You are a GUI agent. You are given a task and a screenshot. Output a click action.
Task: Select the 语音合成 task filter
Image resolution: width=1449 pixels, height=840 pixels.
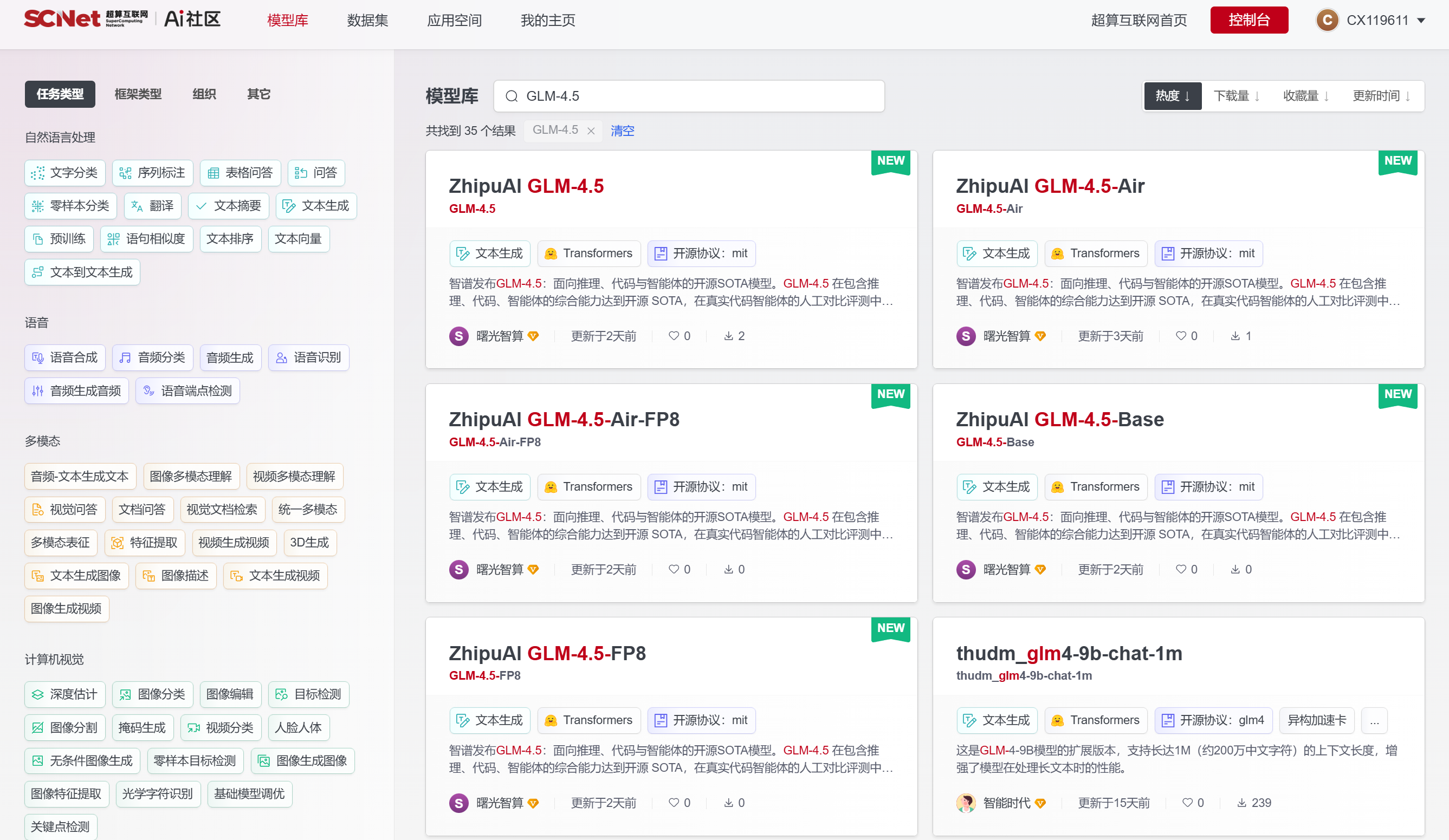pos(65,357)
